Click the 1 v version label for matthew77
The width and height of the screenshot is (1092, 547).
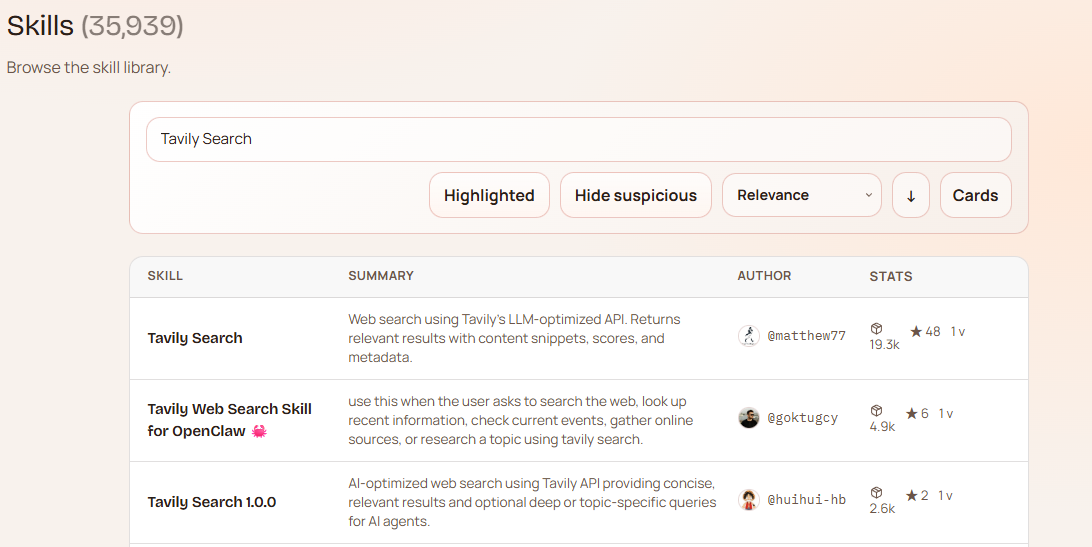point(958,332)
